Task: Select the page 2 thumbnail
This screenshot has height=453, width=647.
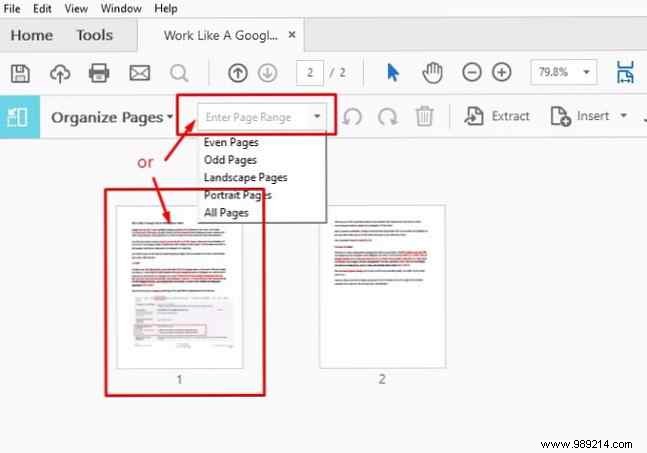Action: [383, 286]
